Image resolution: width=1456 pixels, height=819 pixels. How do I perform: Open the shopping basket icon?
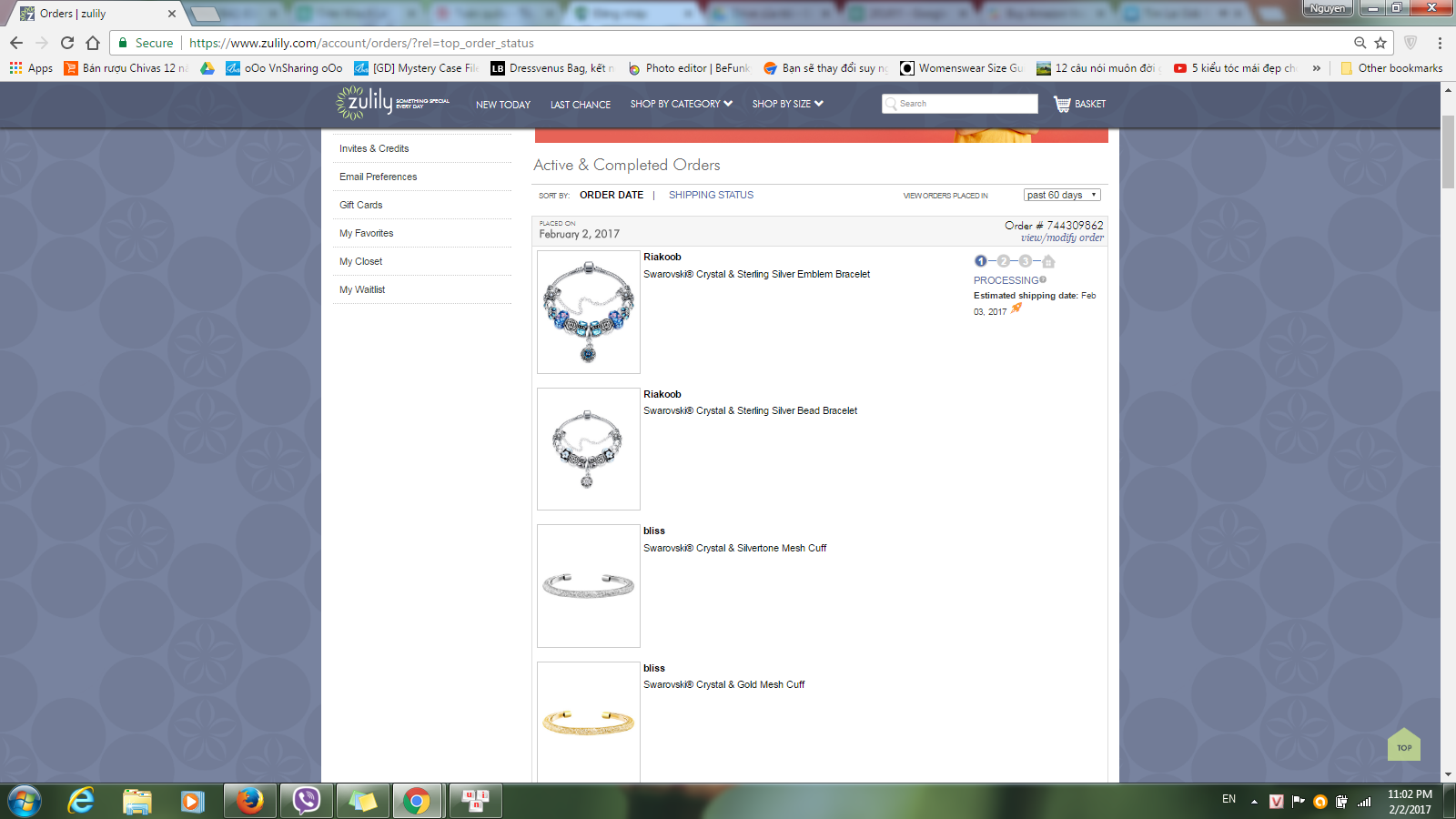pyautogui.click(x=1062, y=104)
